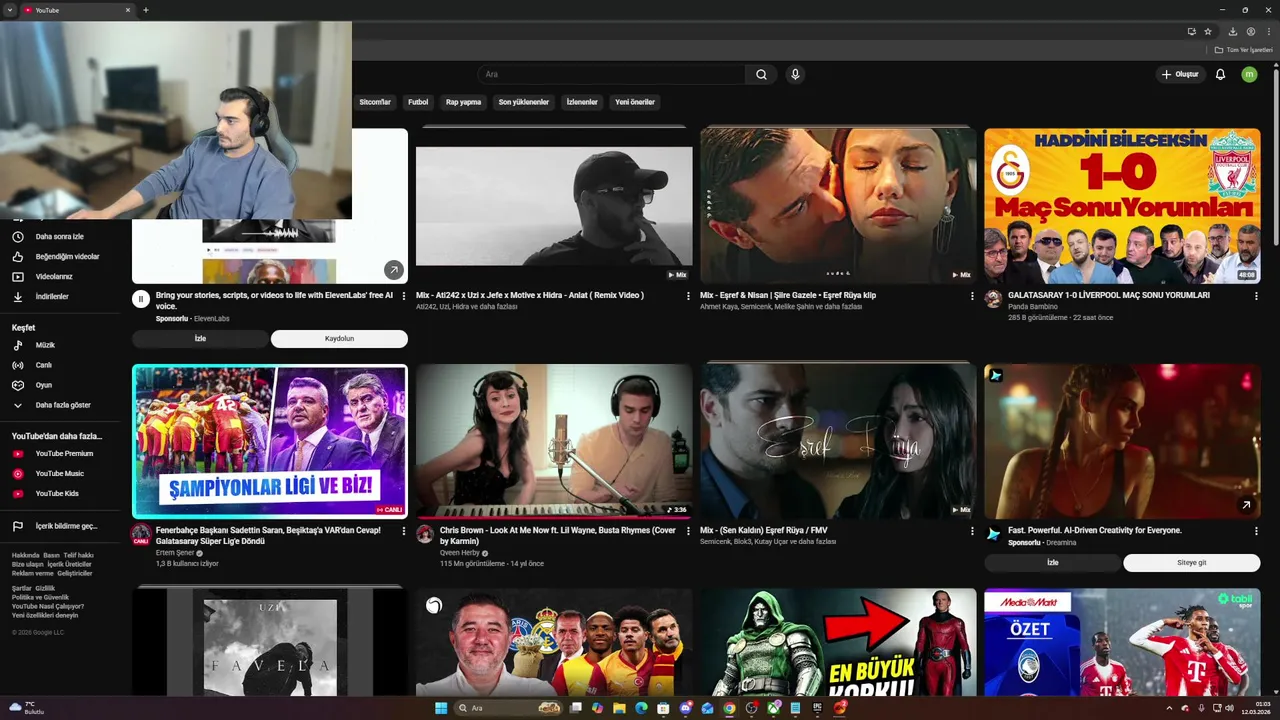Click the search magnifier button
1280x720 pixels.
pyautogui.click(x=761, y=74)
